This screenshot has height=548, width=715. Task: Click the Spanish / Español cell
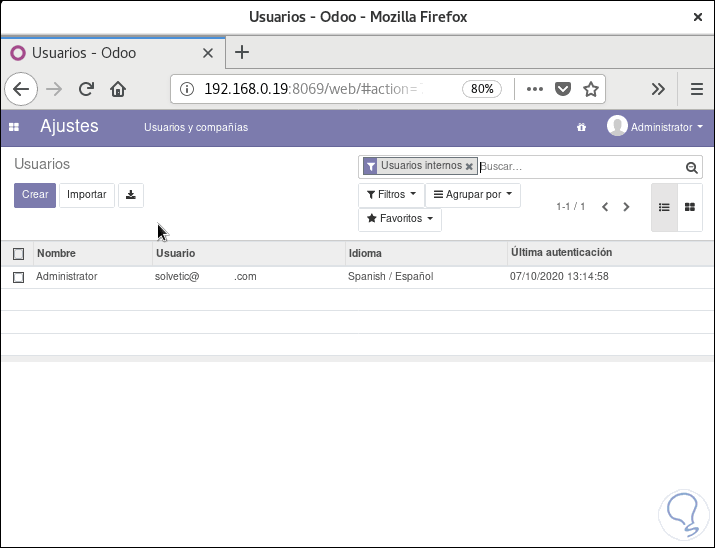(390, 277)
